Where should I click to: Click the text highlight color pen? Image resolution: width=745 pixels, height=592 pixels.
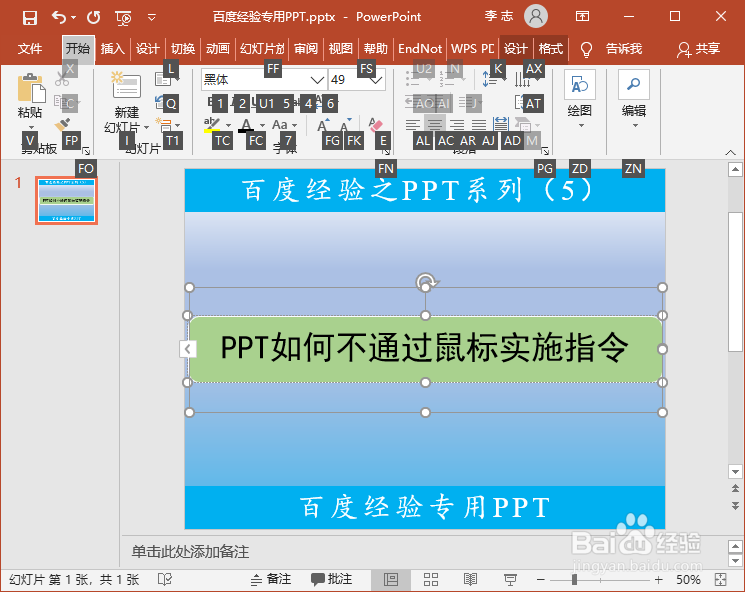(x=212, y=124)
